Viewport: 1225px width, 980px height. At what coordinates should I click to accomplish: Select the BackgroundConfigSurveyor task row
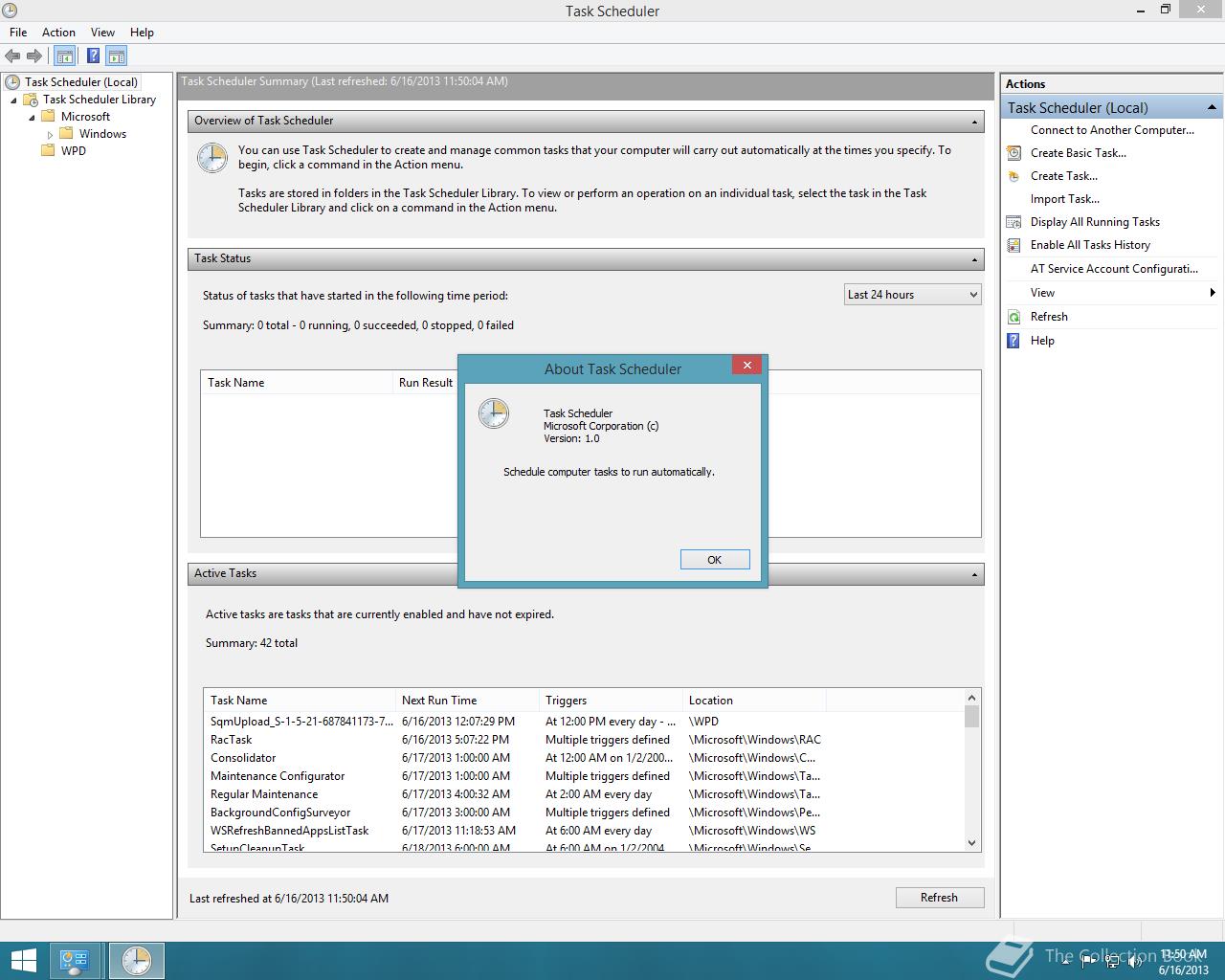click(x=583, y=813)
